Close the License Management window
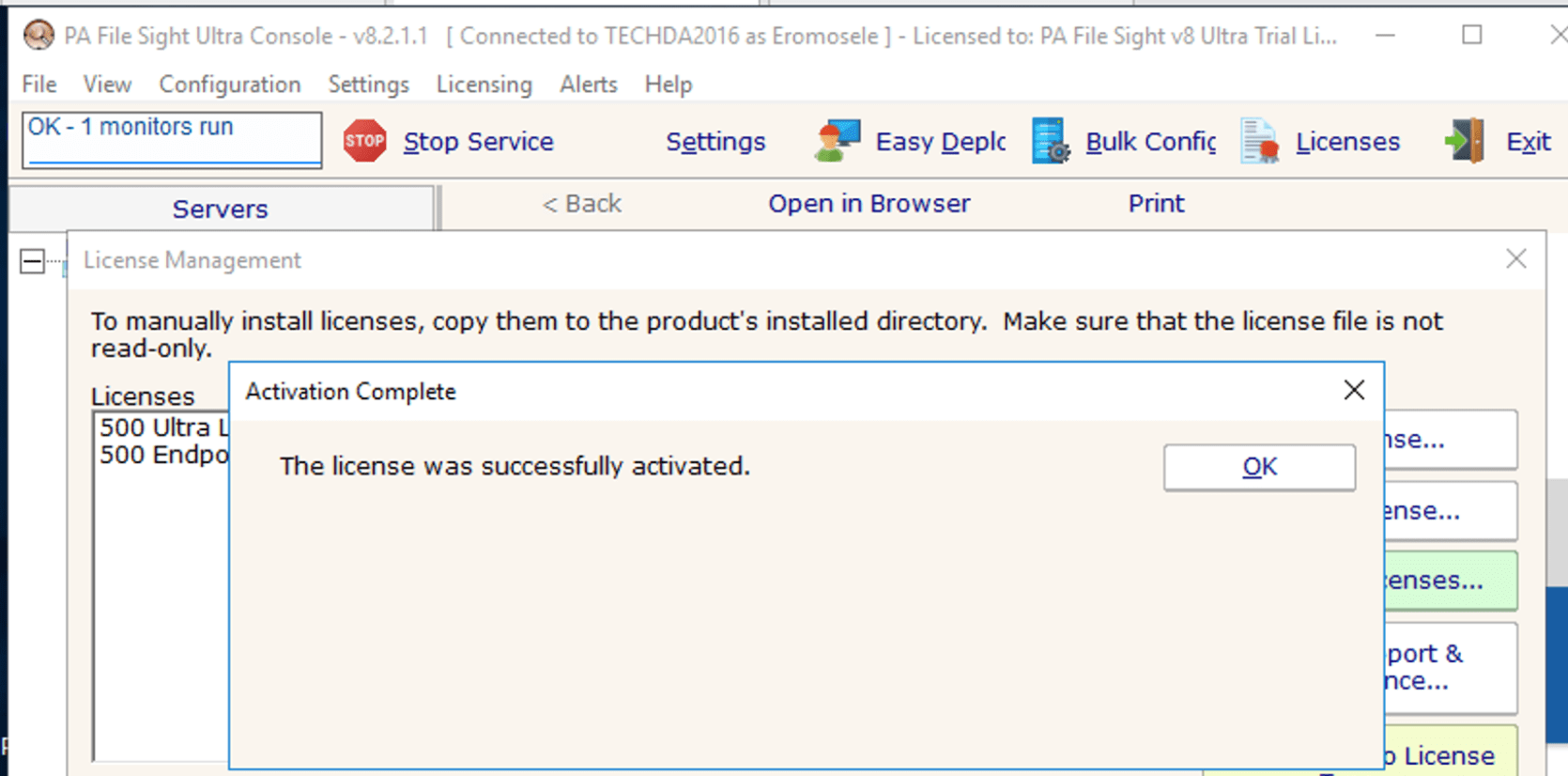 tap(1515, 259)
